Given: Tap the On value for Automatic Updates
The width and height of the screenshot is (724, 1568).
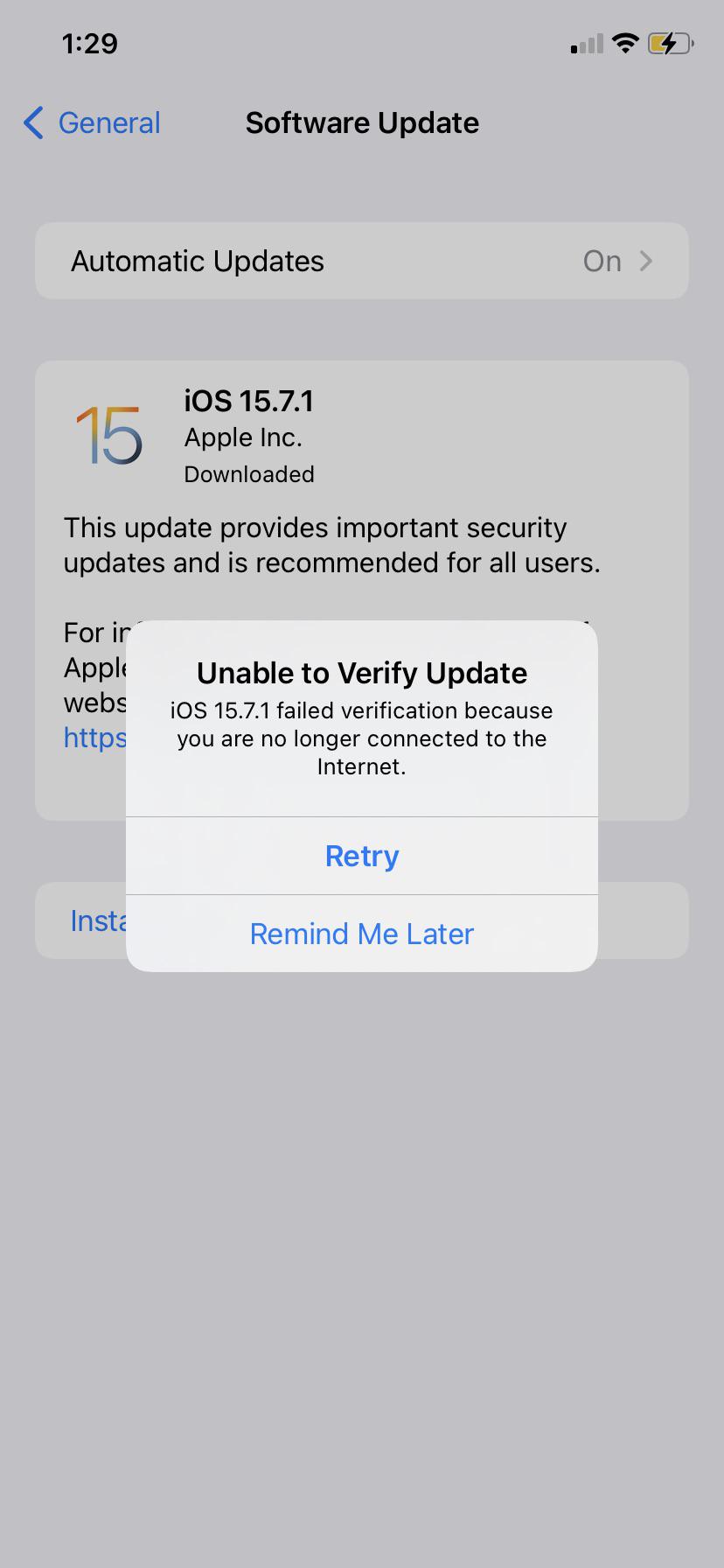Looking at the screenshot, I should pos(602,261).
